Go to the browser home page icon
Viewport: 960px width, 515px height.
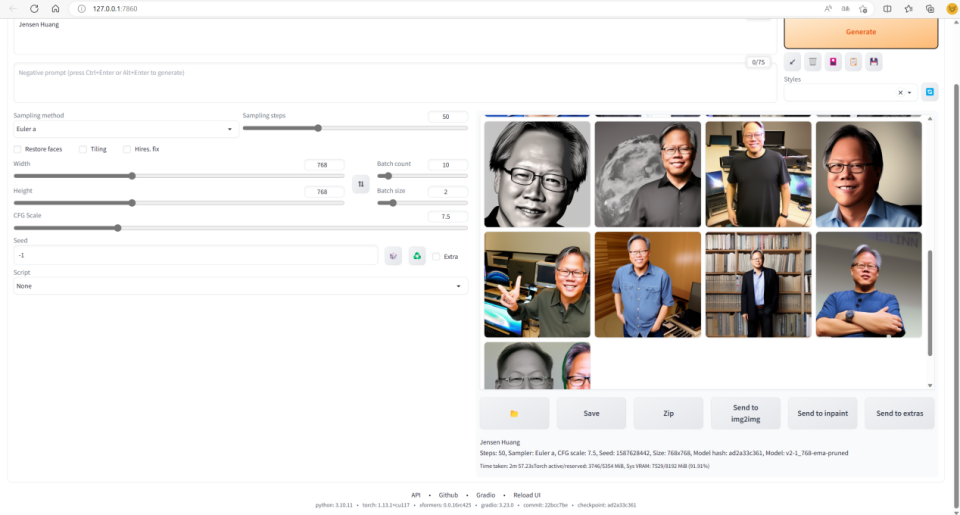pos(55,9)
